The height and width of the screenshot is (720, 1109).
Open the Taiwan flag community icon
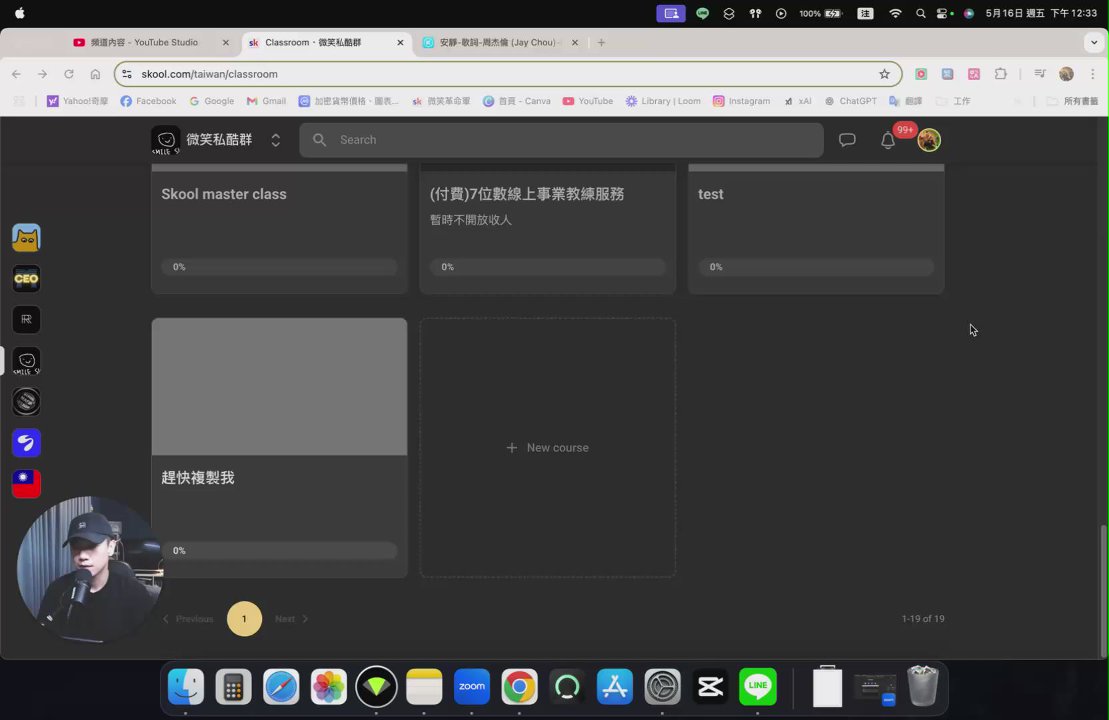tap(26, 483)
